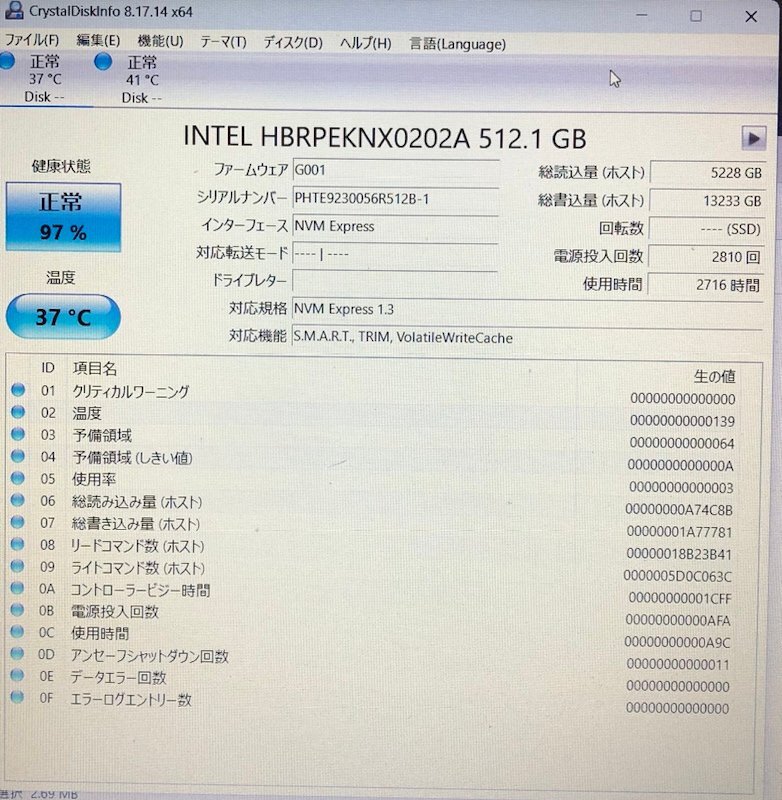Click the next disk arrow button
The height and width of the screenshot is (800, 782).
click(753, 138)
